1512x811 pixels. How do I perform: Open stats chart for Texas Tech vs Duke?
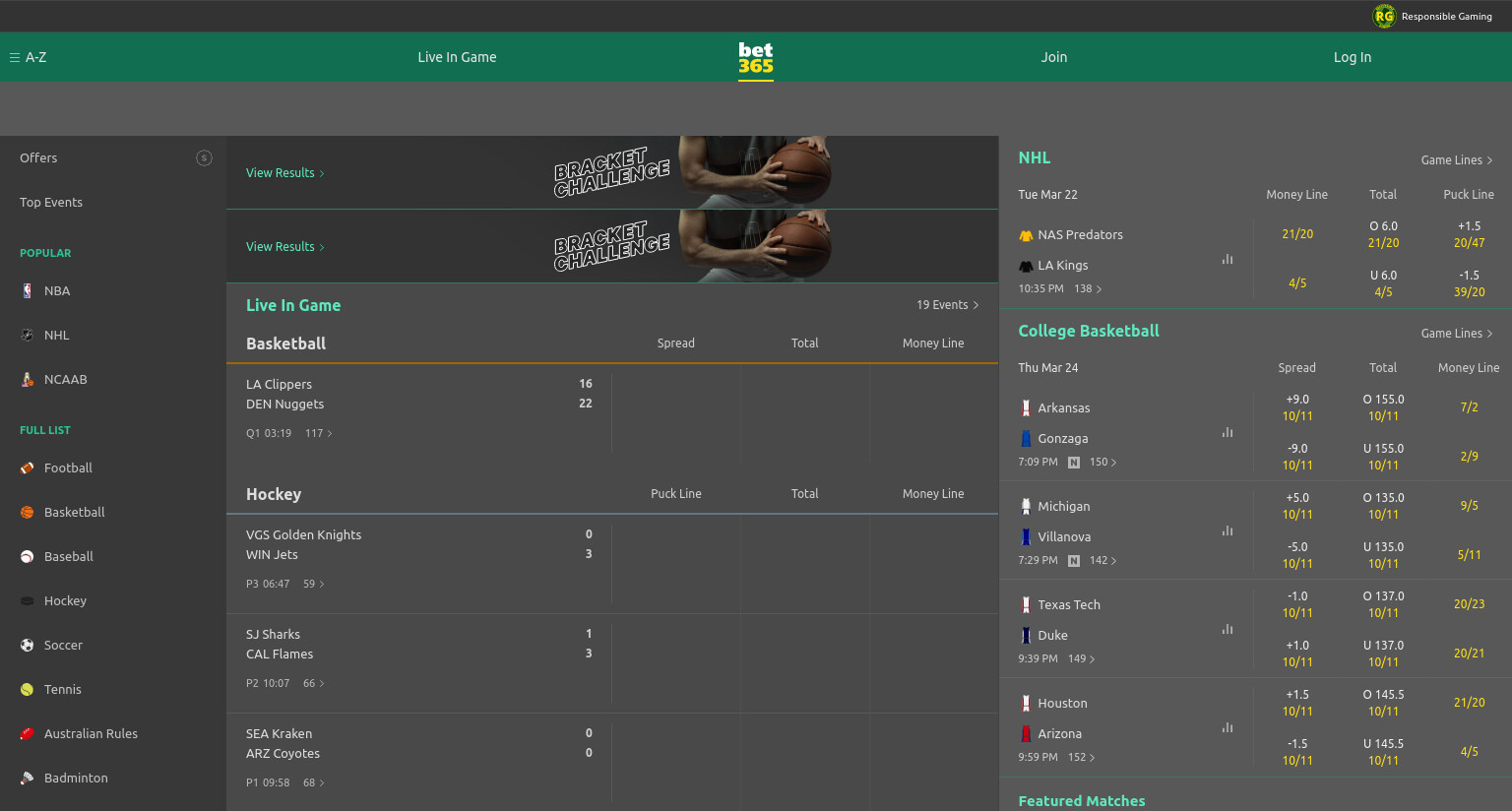[1228, 629]
